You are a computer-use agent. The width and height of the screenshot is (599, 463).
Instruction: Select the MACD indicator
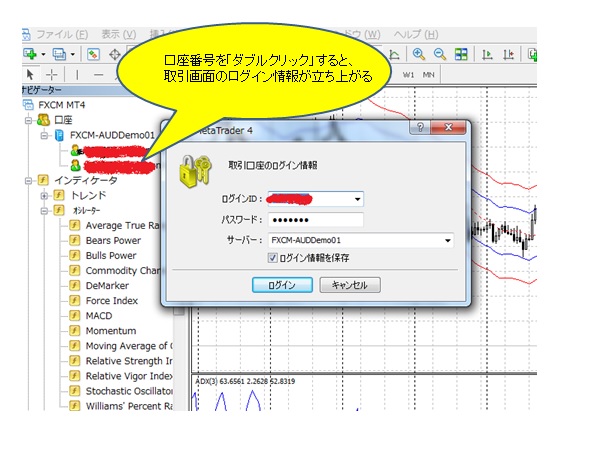(x=99, y=316)
